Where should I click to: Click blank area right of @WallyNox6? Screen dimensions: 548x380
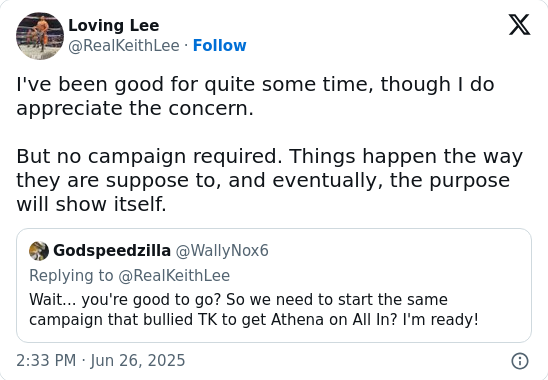398,251
